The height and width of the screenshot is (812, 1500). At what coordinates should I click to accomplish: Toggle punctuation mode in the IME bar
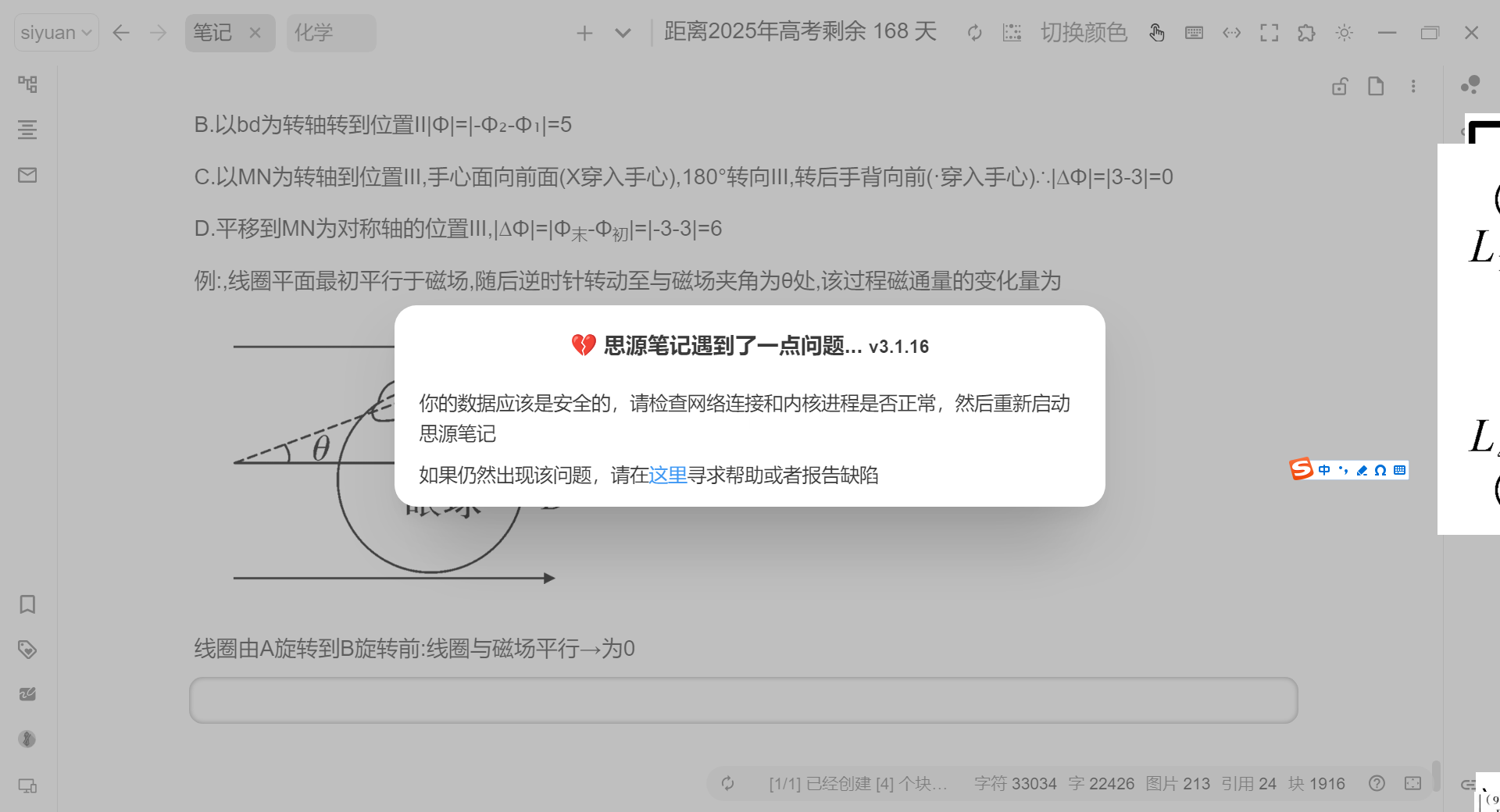point(1343,470)
